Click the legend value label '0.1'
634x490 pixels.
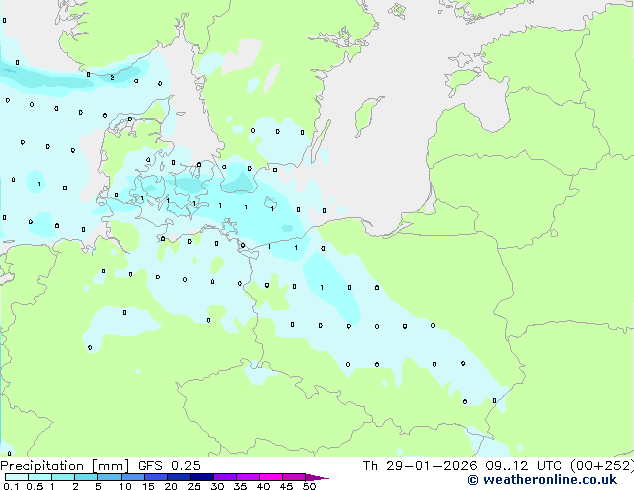(11, 486)
